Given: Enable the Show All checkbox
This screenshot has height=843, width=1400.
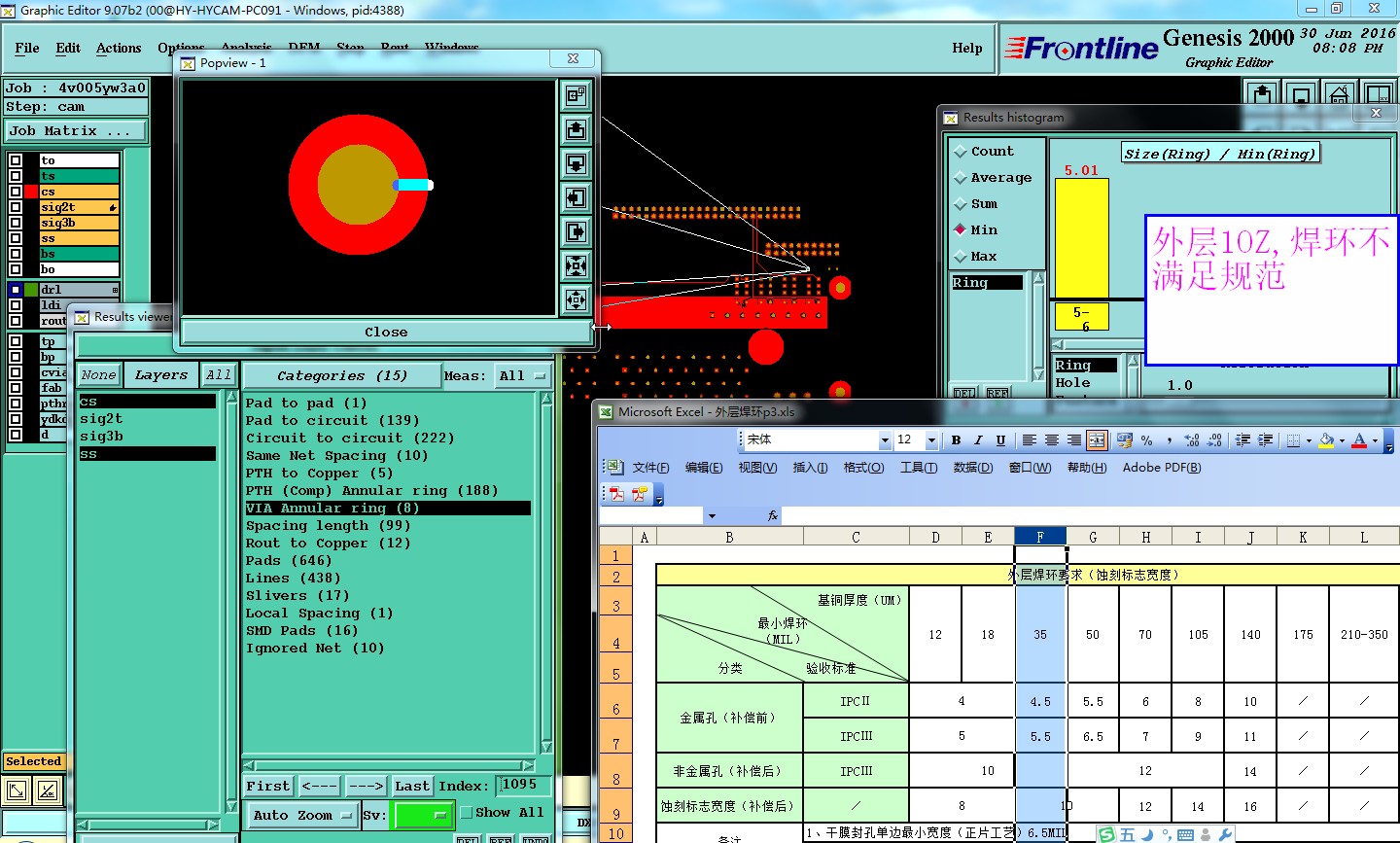Looking at the screenshot, I should (x=466, y=813).
